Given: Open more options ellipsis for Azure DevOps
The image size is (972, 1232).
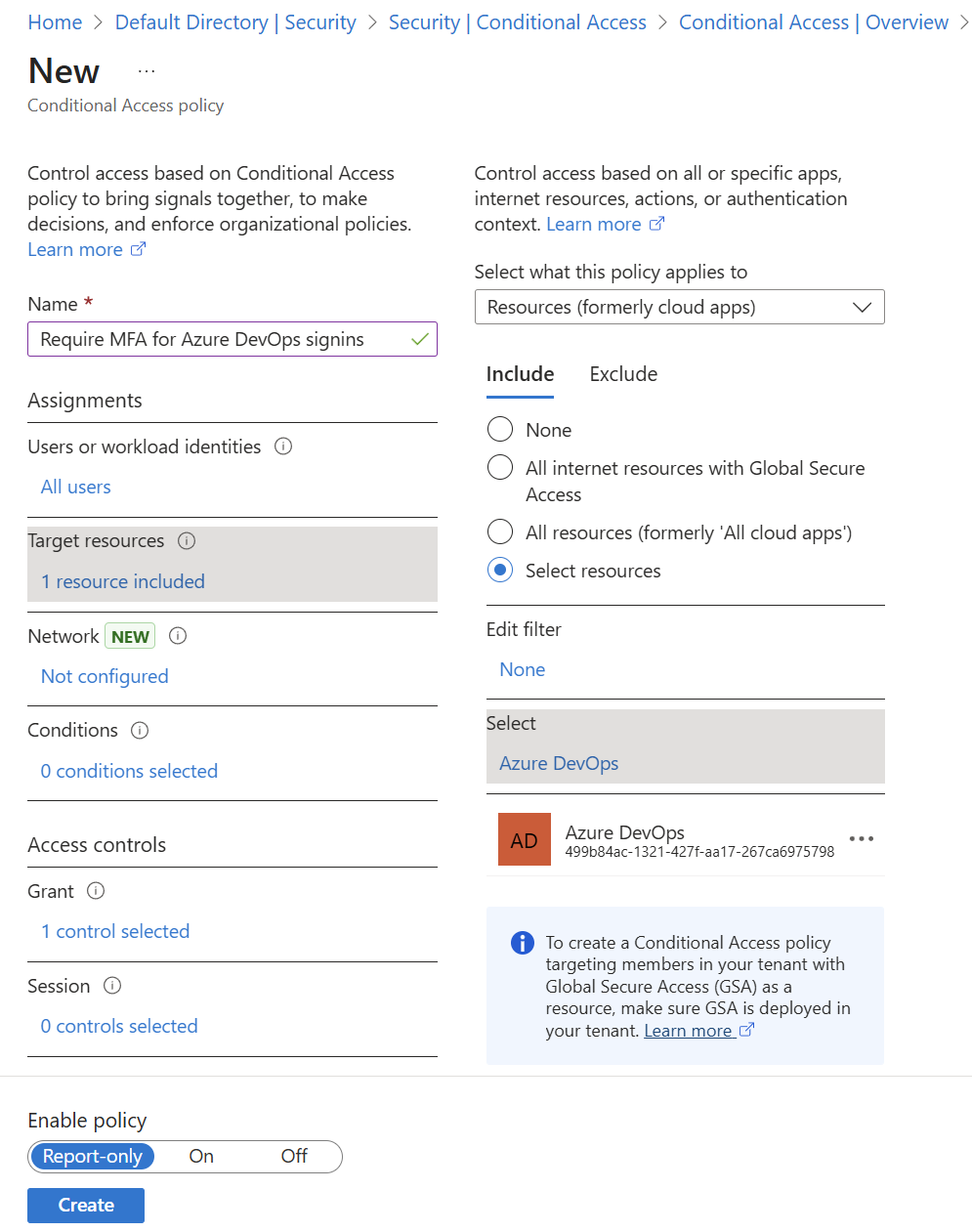Looking at the screenshot, I should (x=862, y=839).
